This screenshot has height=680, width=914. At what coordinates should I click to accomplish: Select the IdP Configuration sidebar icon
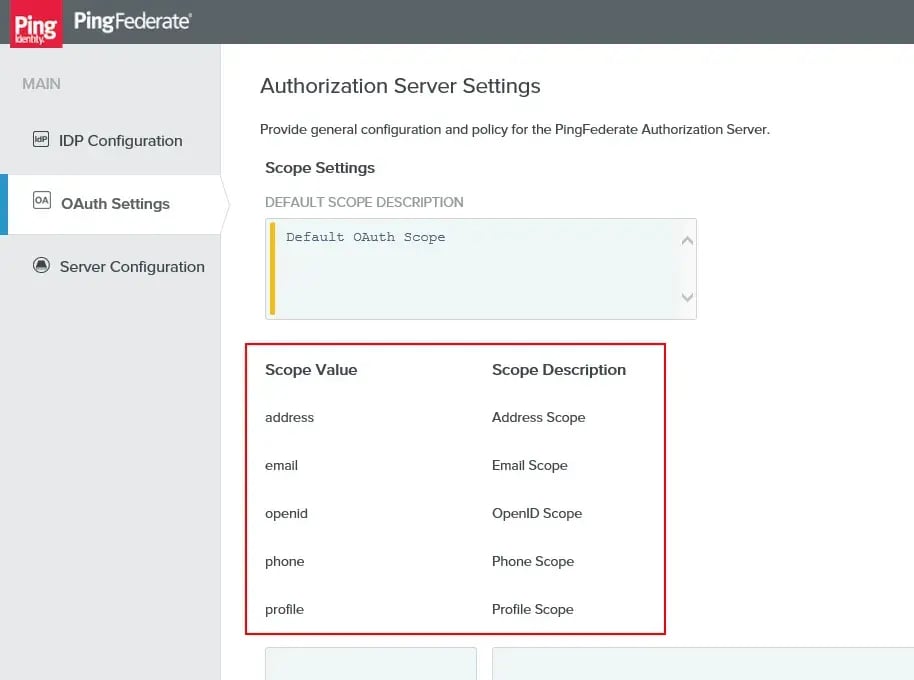(41, 140)
